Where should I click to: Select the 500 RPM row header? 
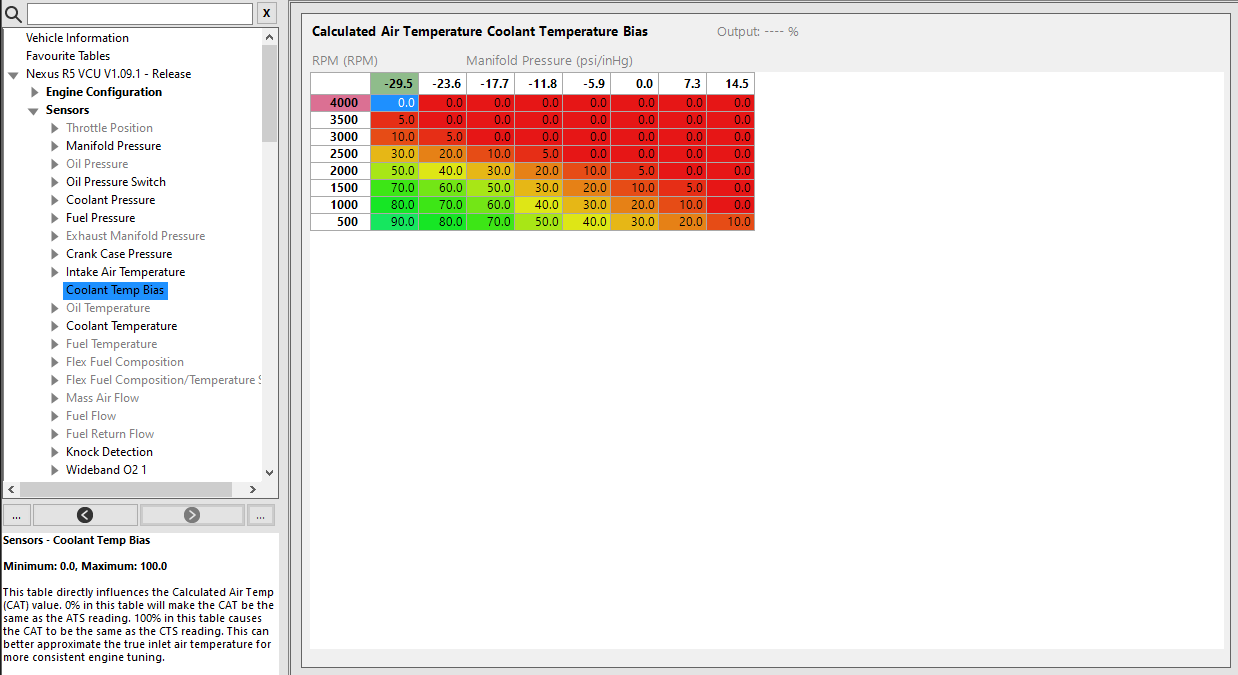point(340,222)
